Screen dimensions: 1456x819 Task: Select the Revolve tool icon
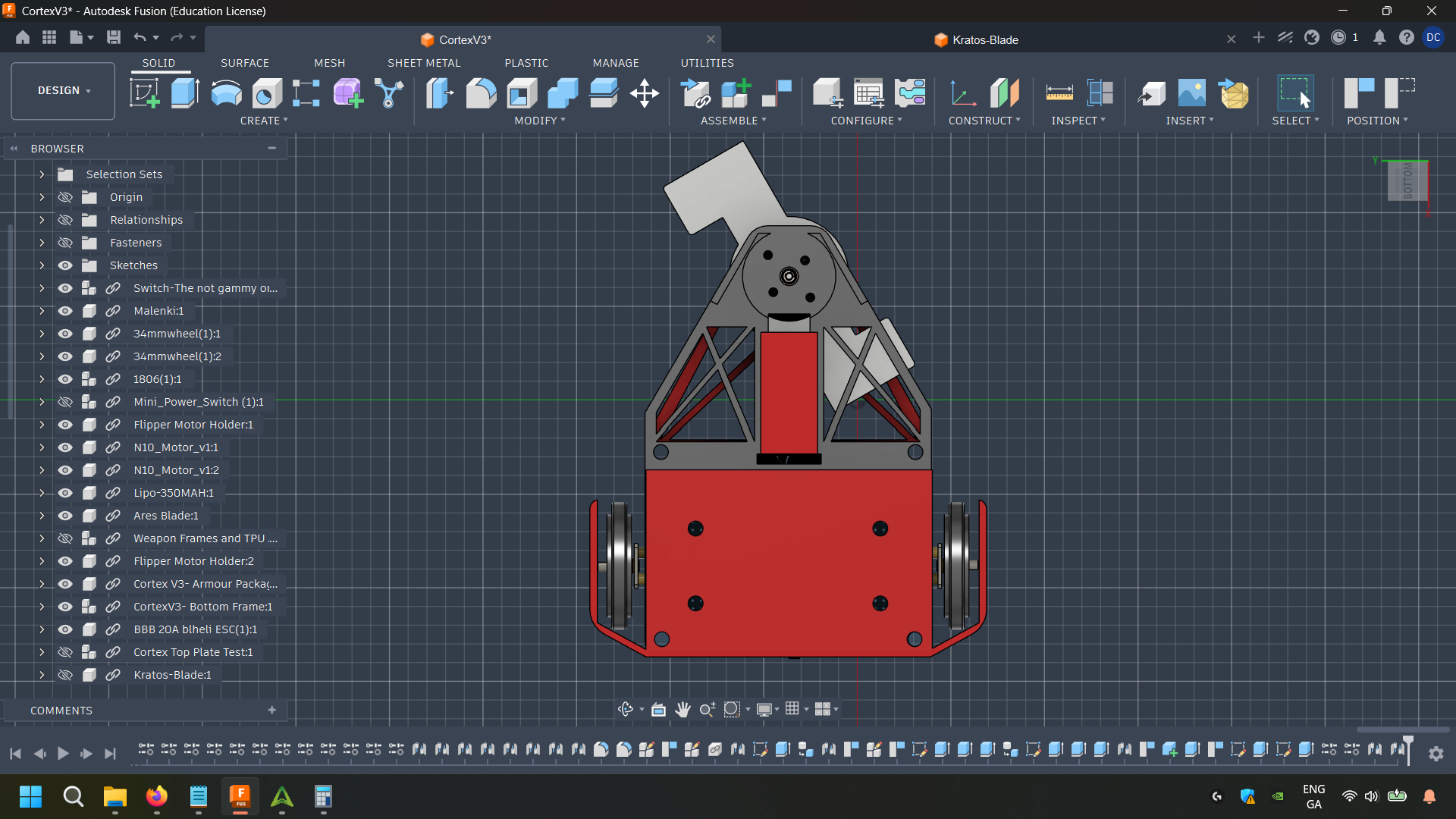[x=226, y=93]
